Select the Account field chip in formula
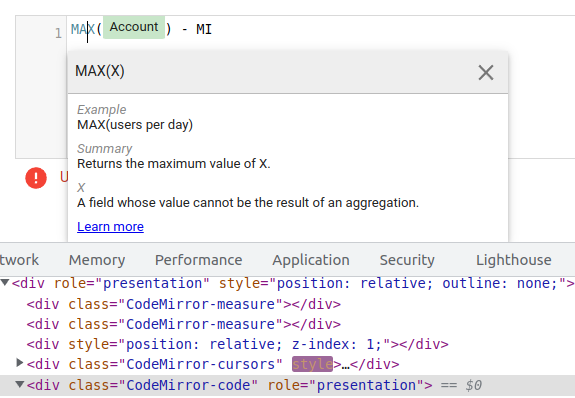575x398 pixels. point(134,27)
